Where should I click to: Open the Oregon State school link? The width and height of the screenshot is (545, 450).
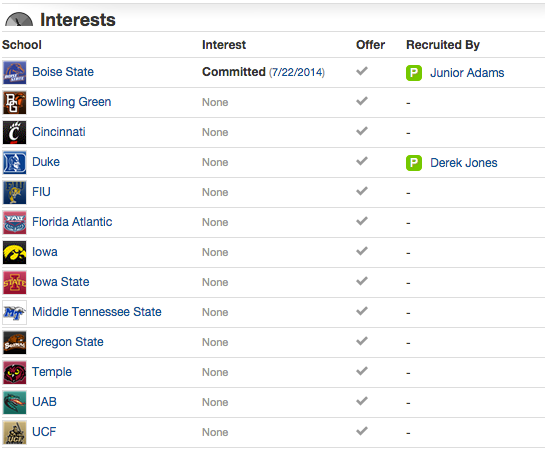coord(68,342)
